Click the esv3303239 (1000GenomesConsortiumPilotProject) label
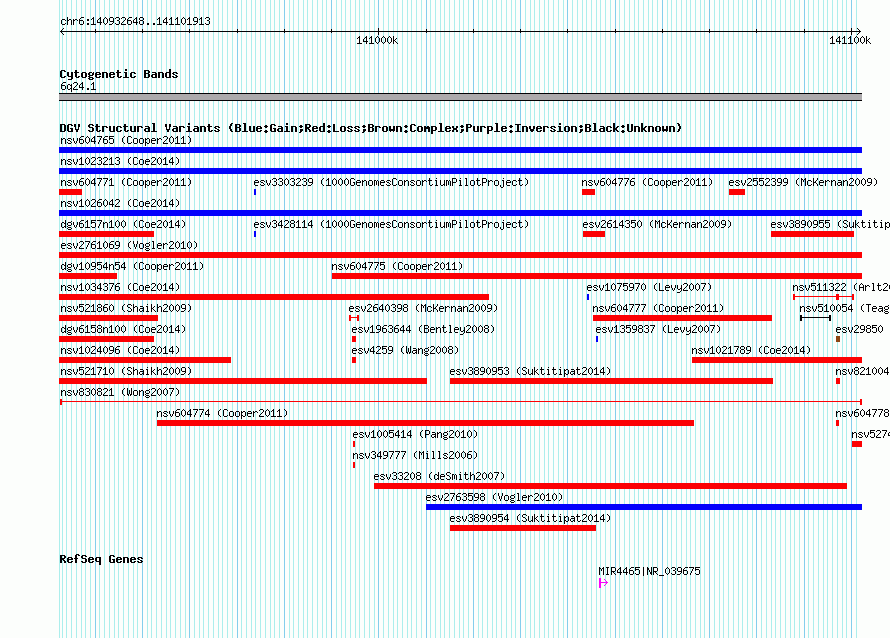The height and width of the screenshot is (638, 890). pos(391,182)
